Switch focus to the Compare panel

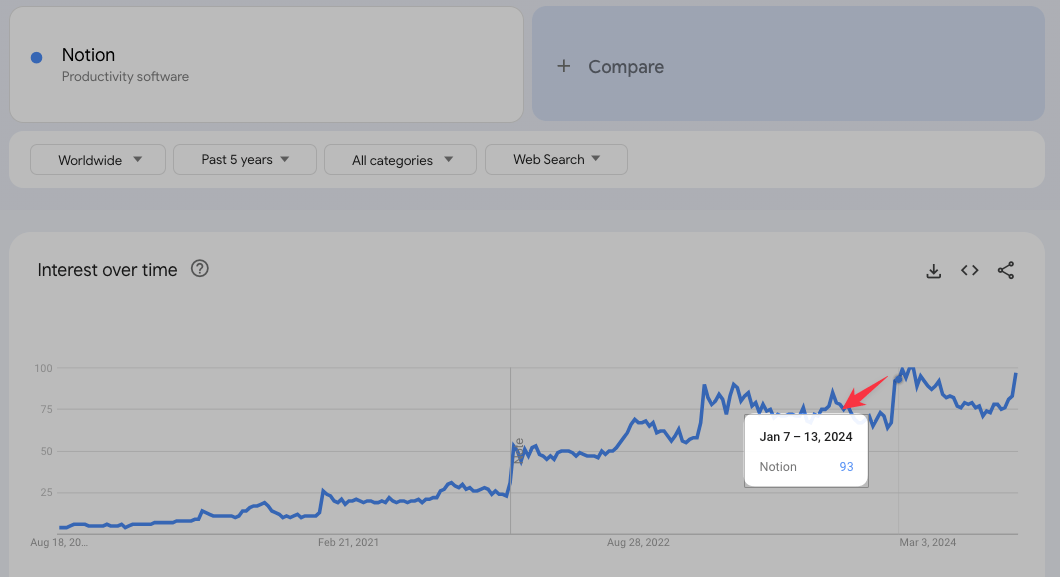click(789, 64)
